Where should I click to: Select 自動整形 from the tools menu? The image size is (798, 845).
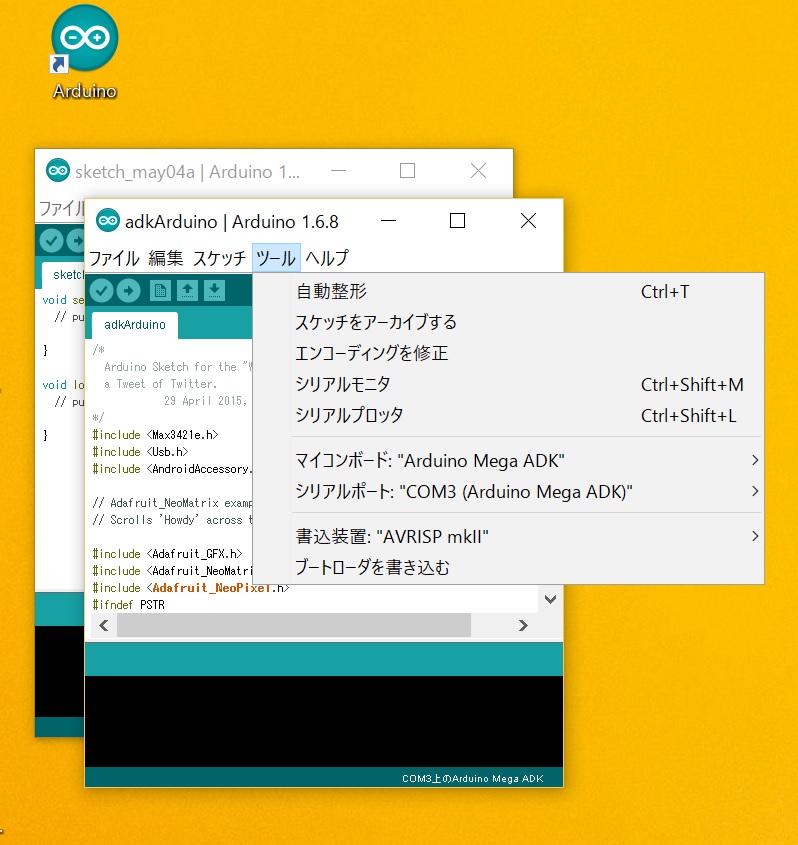[x=331, y=292]
